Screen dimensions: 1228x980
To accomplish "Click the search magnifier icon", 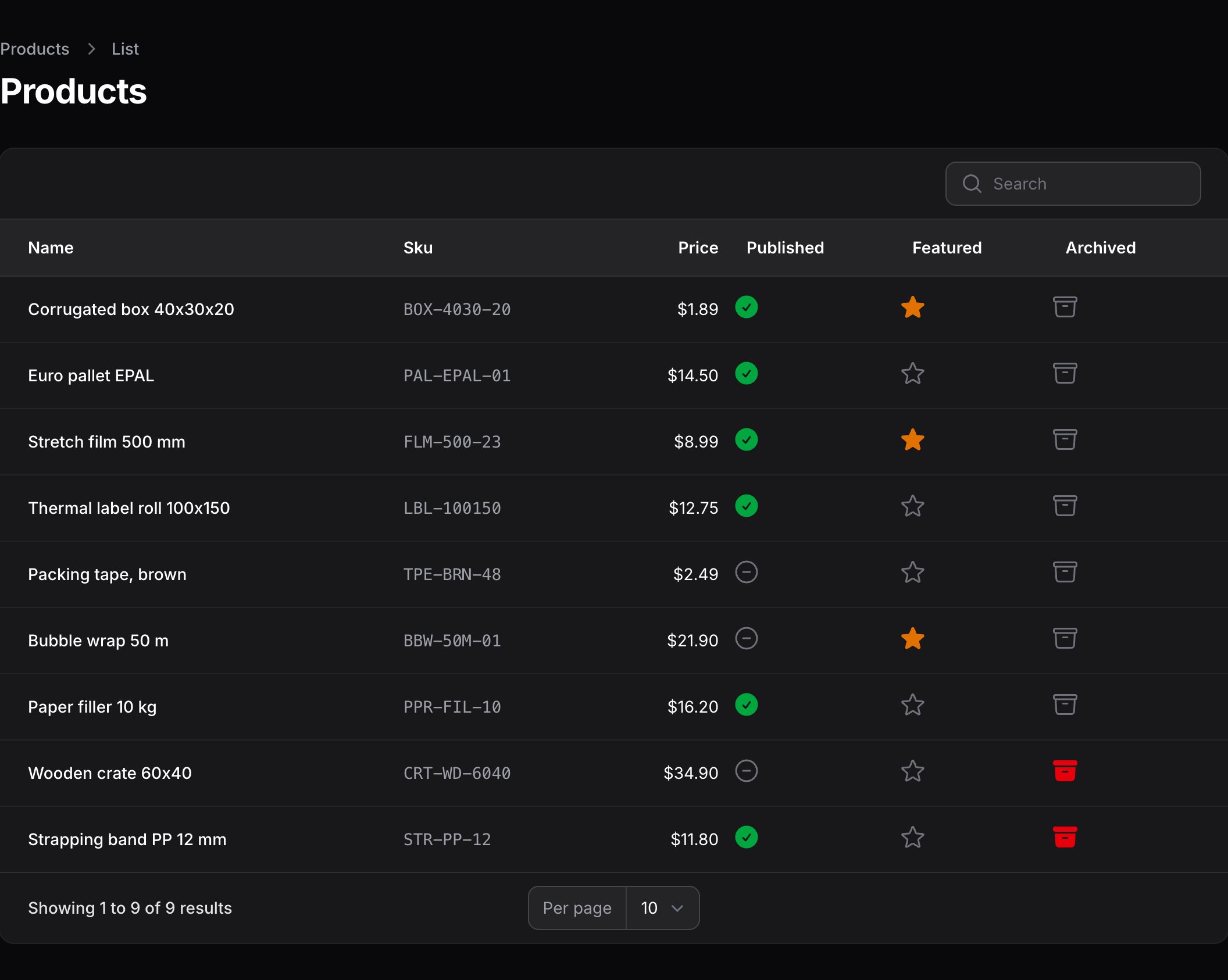I will point(972,184).
